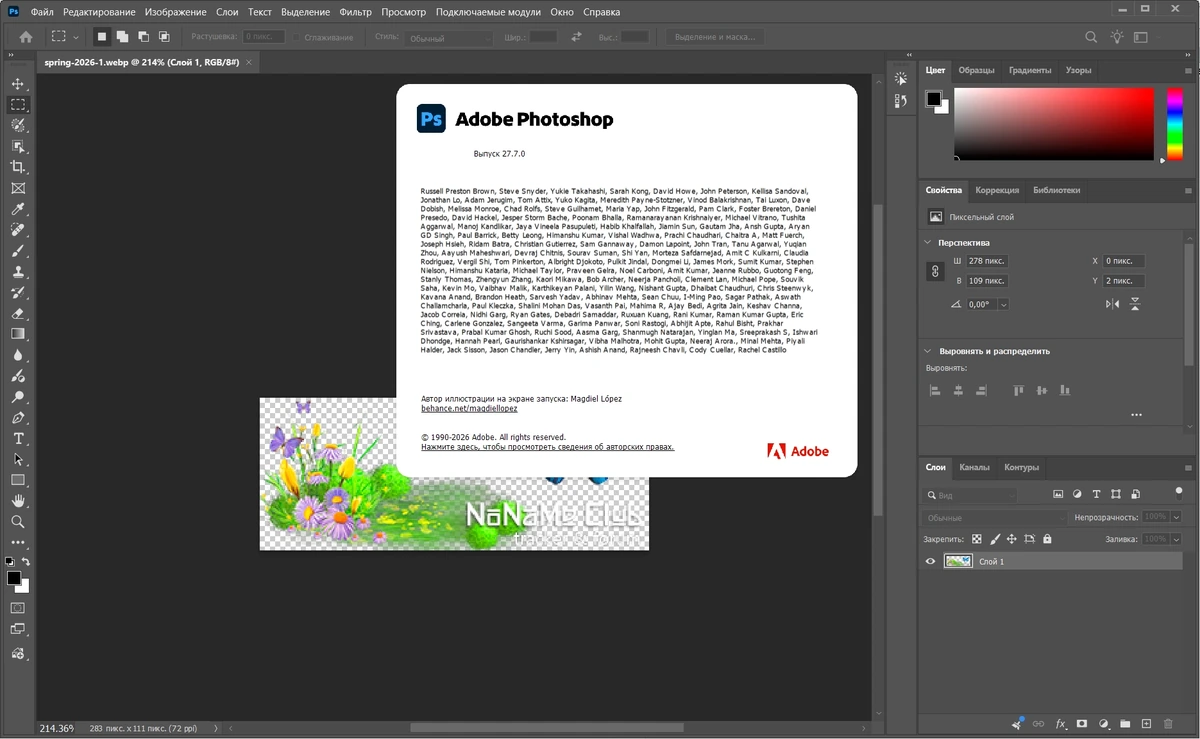This screenshot has height=739, width=1200.
Task: Open the Фильтр menu
Action: pos(355,12)
